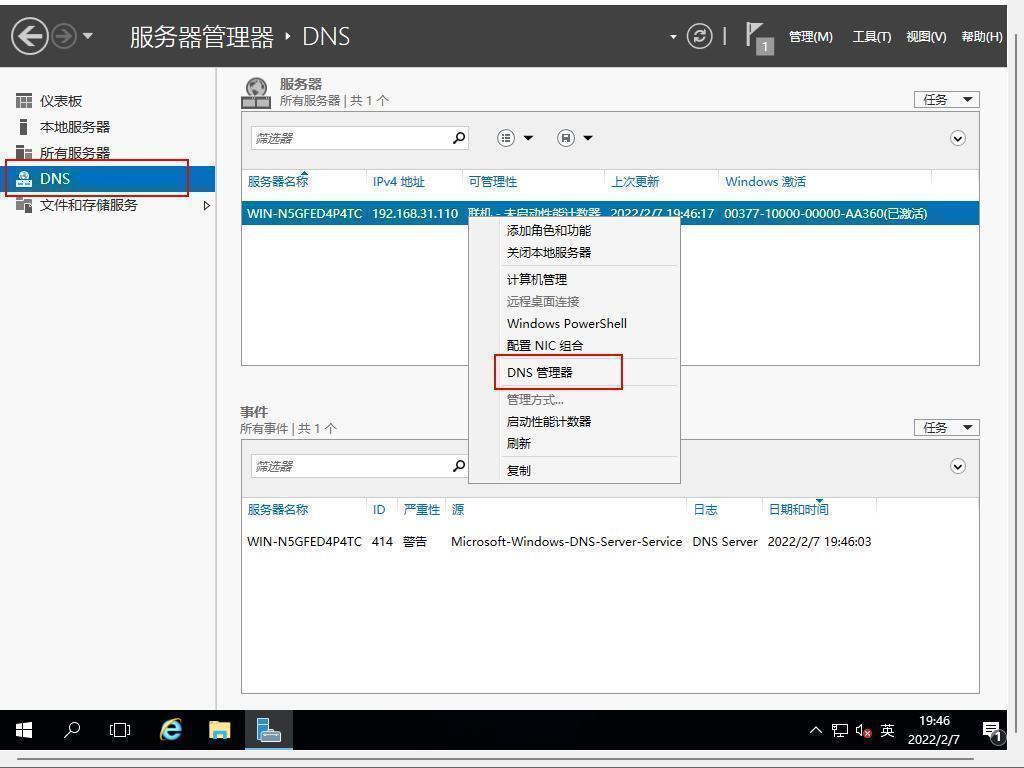
Task: Open the navigation history dropdown arrow
Action: [88, 36]
